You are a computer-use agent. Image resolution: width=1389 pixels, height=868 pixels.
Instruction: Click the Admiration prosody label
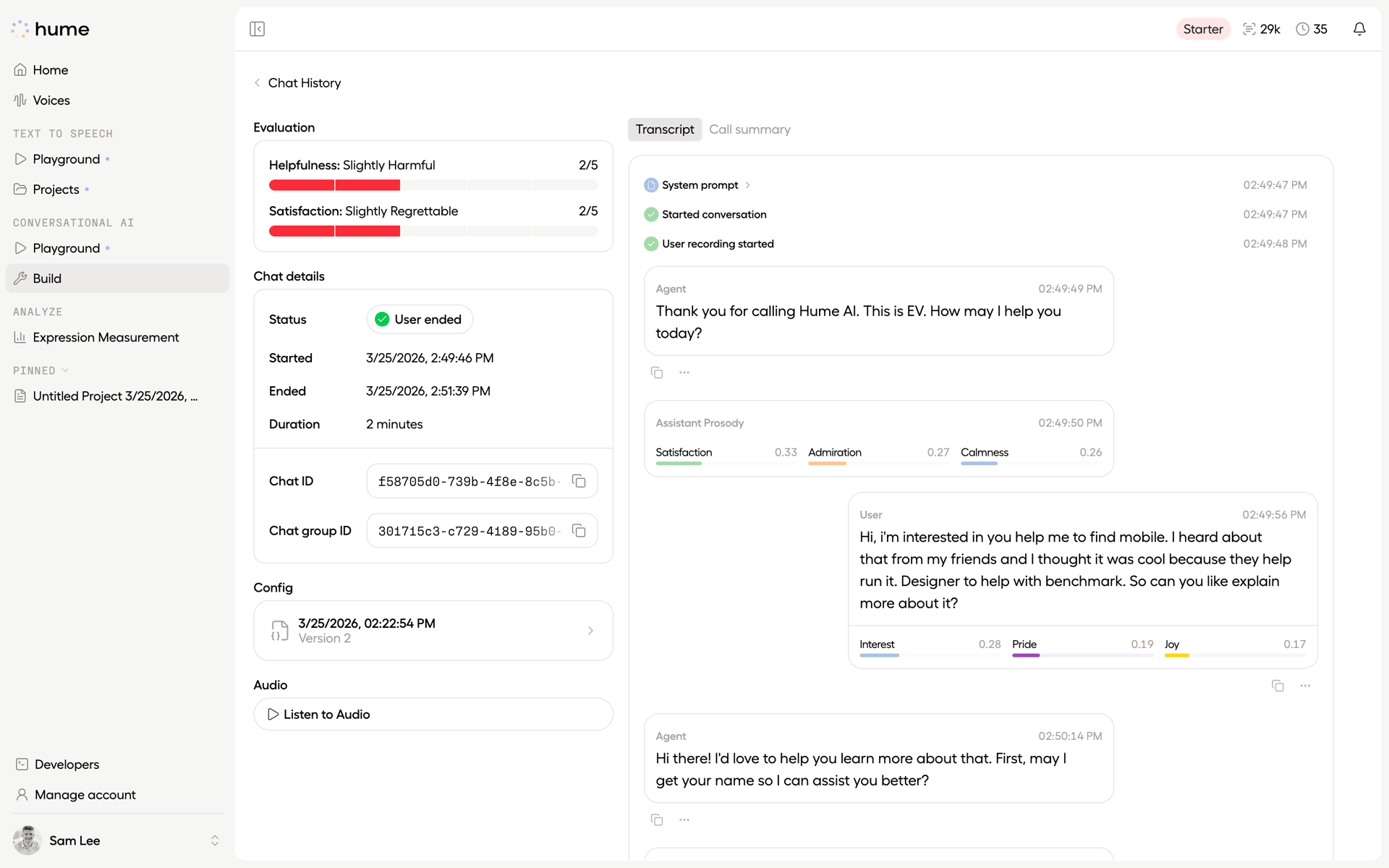point(835,452)
